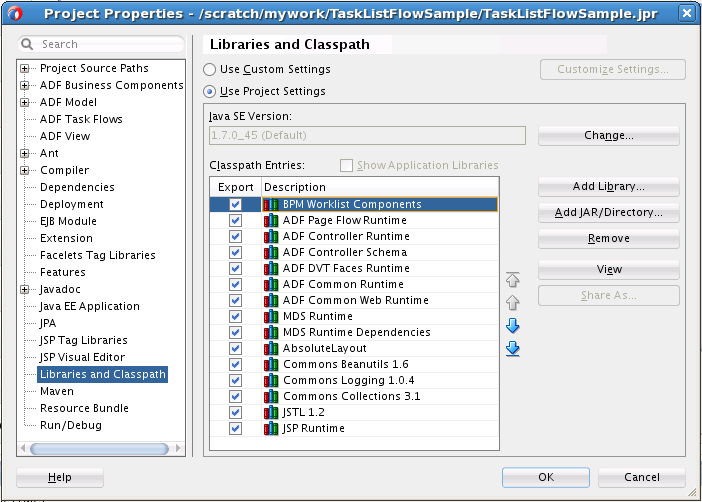Screen dimensions: 702x502
Task: Click the Commons Collections 3.1 library icon
Action: pos(271,396)
